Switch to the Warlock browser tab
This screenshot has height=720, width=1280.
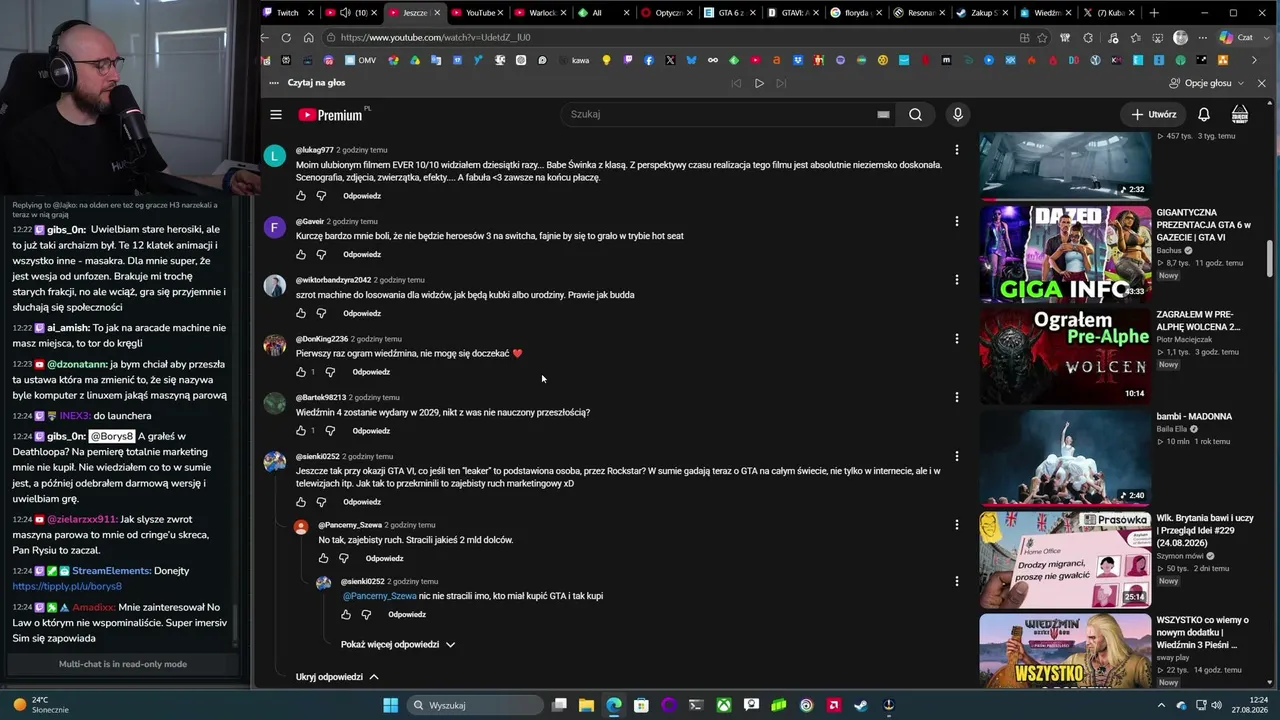542,13
